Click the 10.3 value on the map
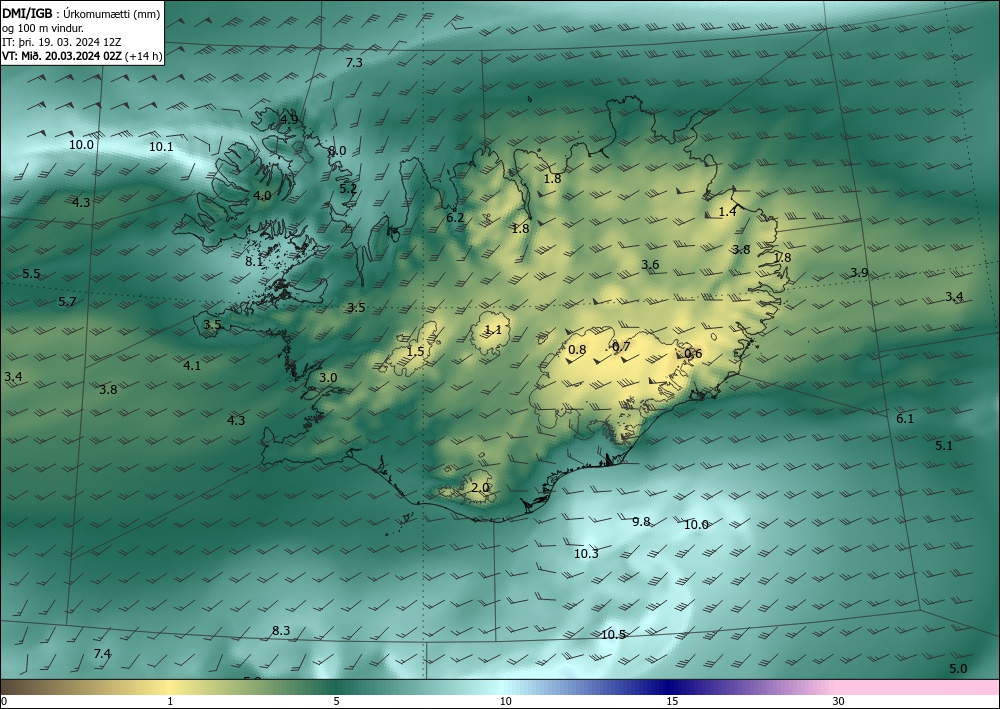This screenshot has height=709, width=1000. pyautogui.click(x=586, y=554)
